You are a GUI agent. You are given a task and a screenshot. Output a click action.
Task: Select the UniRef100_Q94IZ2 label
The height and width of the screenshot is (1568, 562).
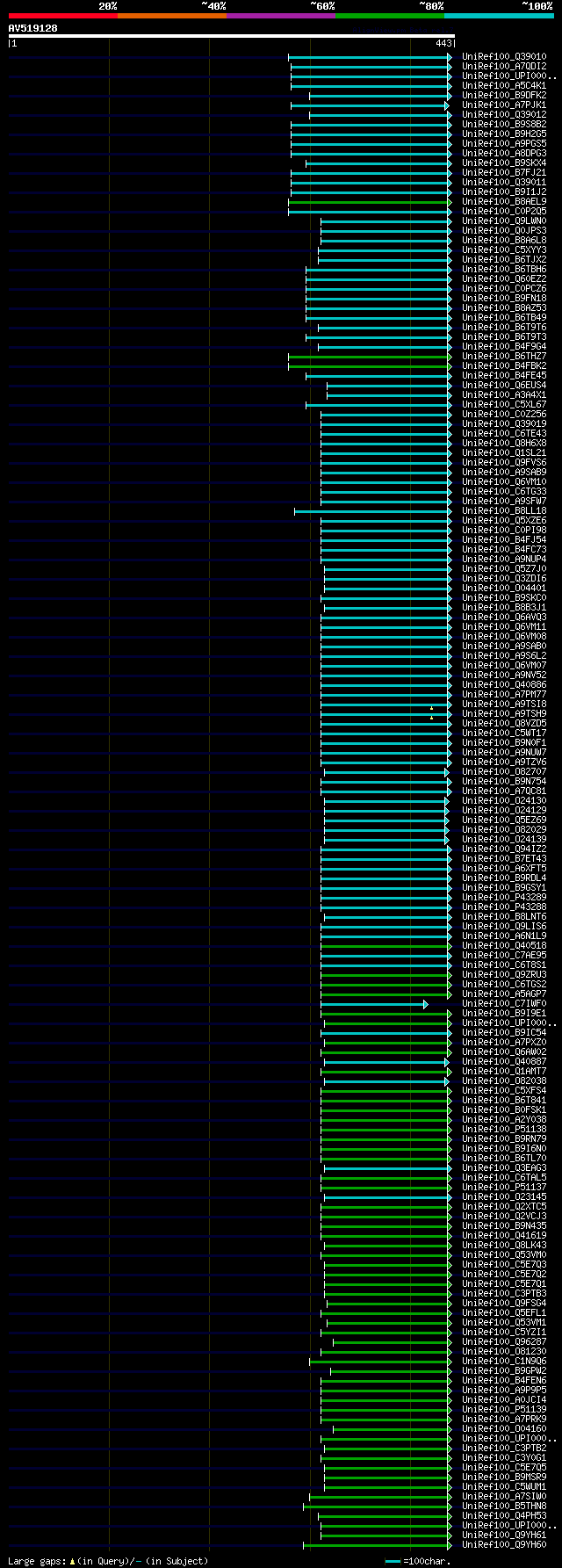pos(504,849)
